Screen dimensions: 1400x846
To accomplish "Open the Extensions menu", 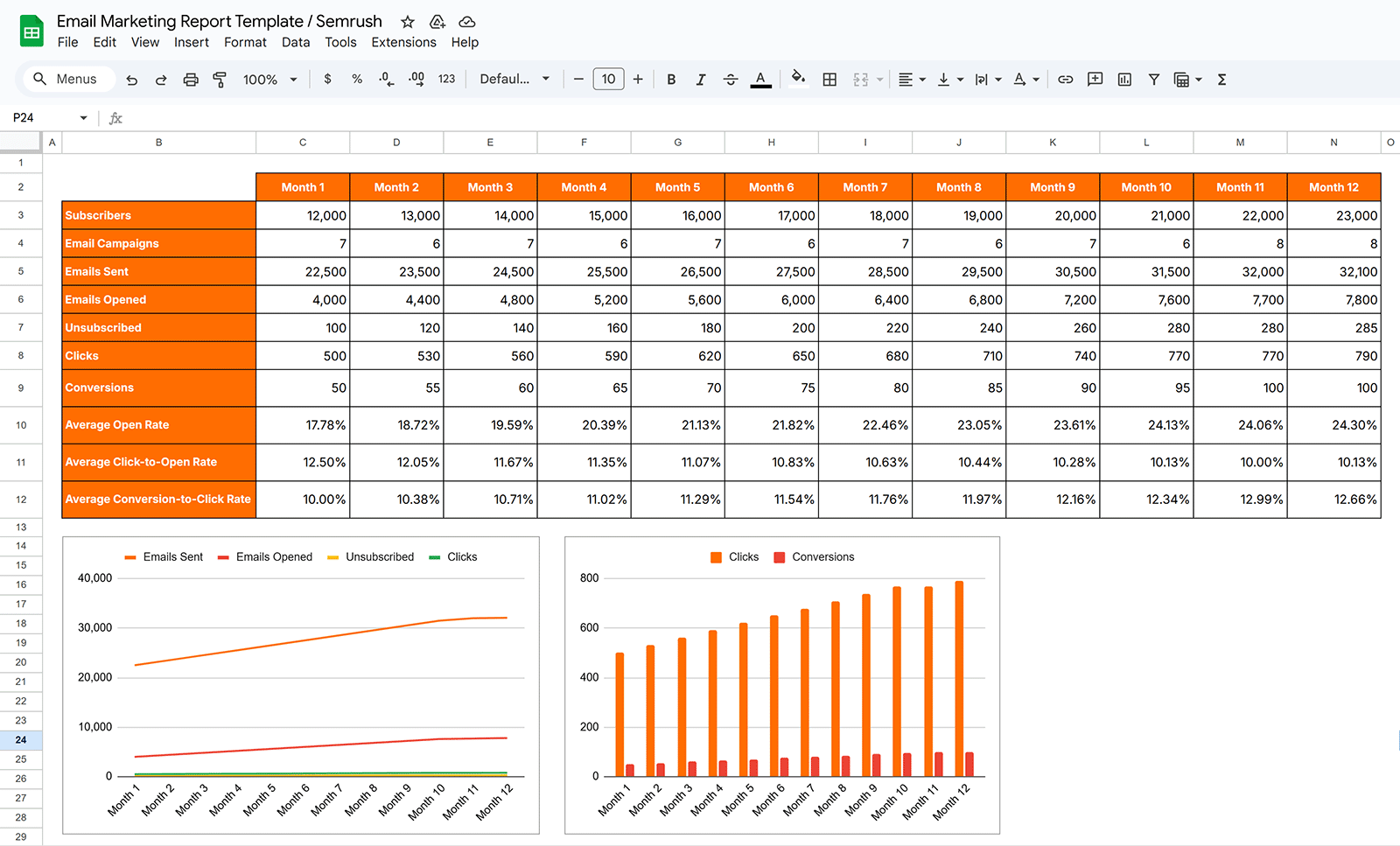I will 403,42.
